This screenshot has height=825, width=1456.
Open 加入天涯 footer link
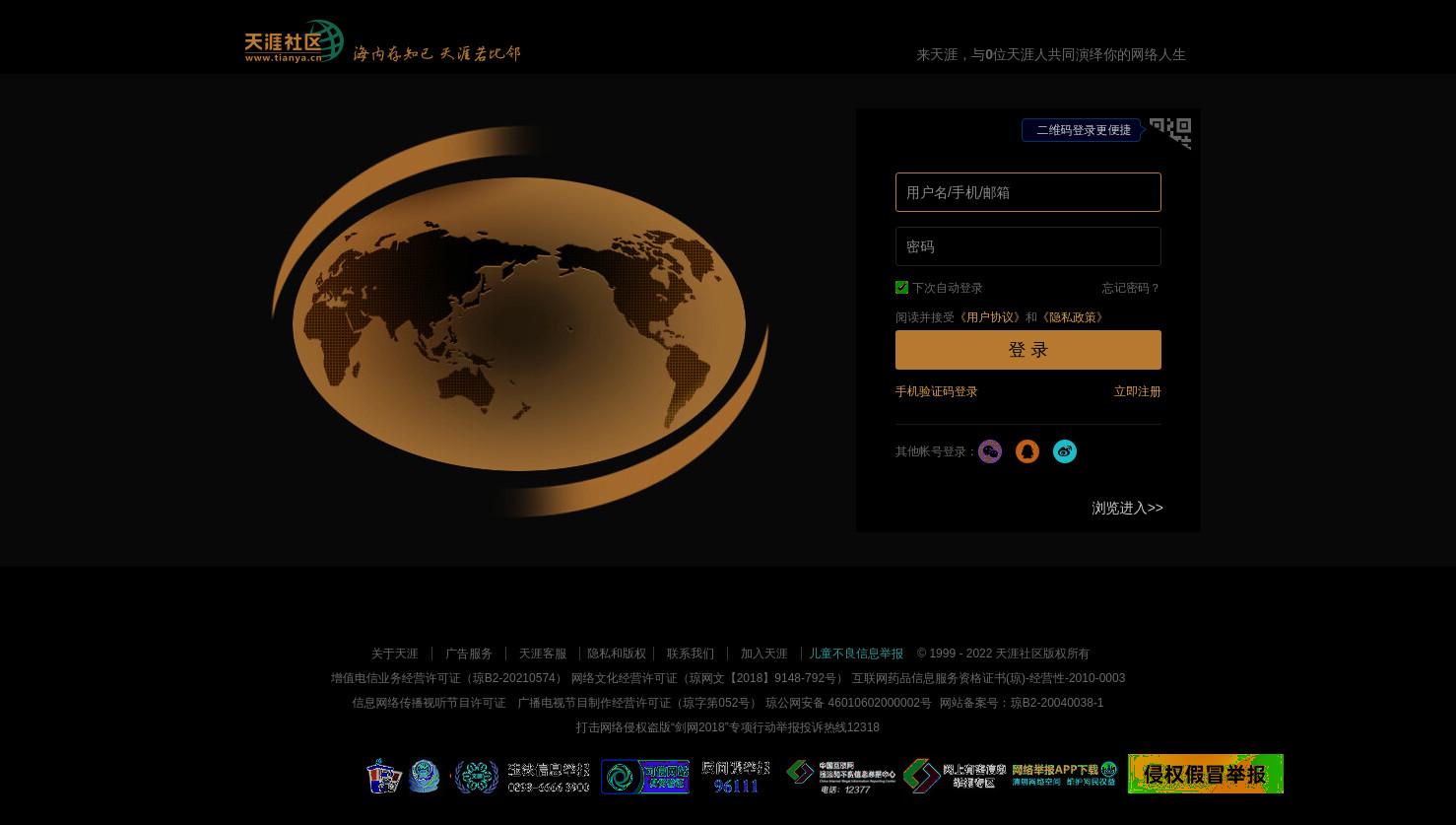pyautogui.click(x=764, y=653)
